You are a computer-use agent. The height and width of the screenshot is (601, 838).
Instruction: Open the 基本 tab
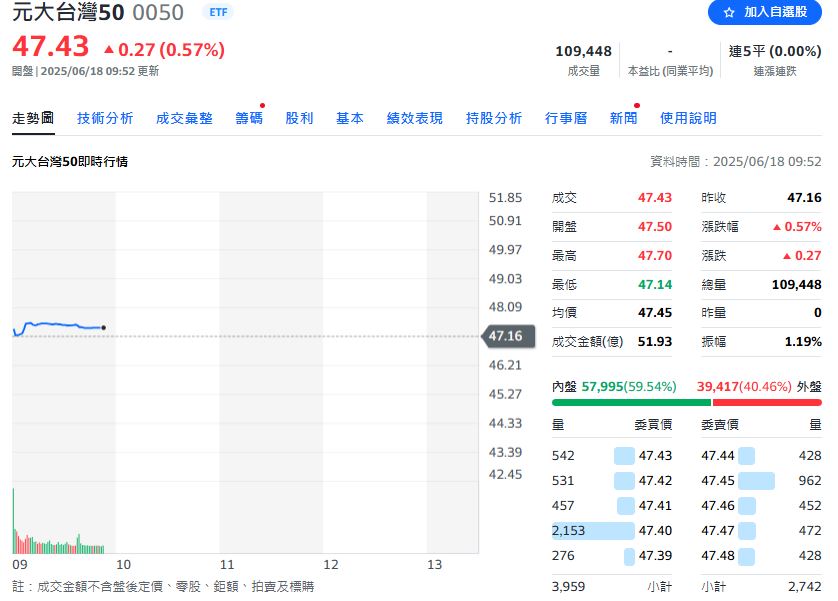[x=350, y=118]
